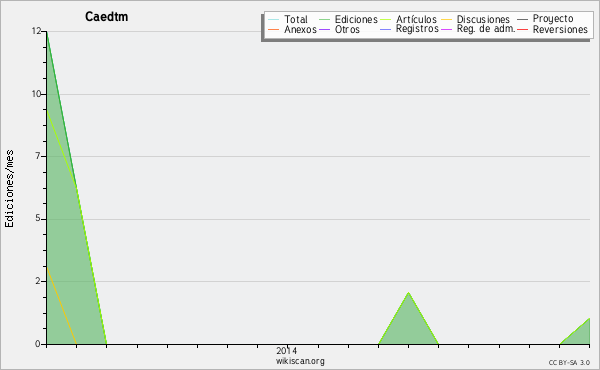Click the Total cyan line swatch
Viewport: 600px width, 370px height.
point(274,20)
